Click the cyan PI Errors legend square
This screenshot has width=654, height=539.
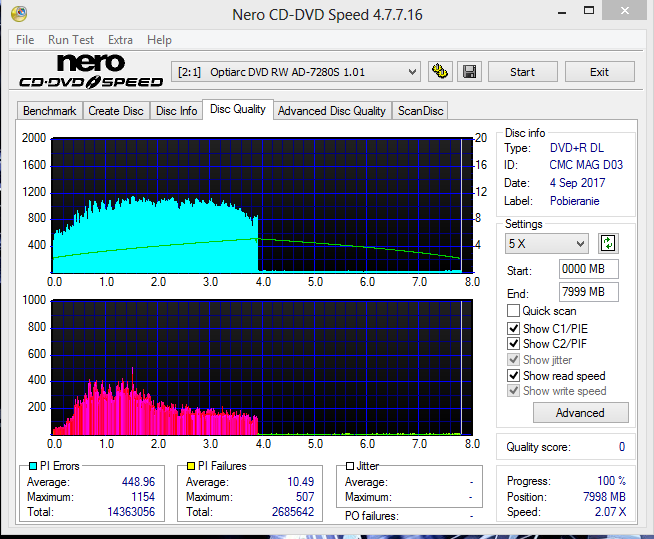point(33,466)
